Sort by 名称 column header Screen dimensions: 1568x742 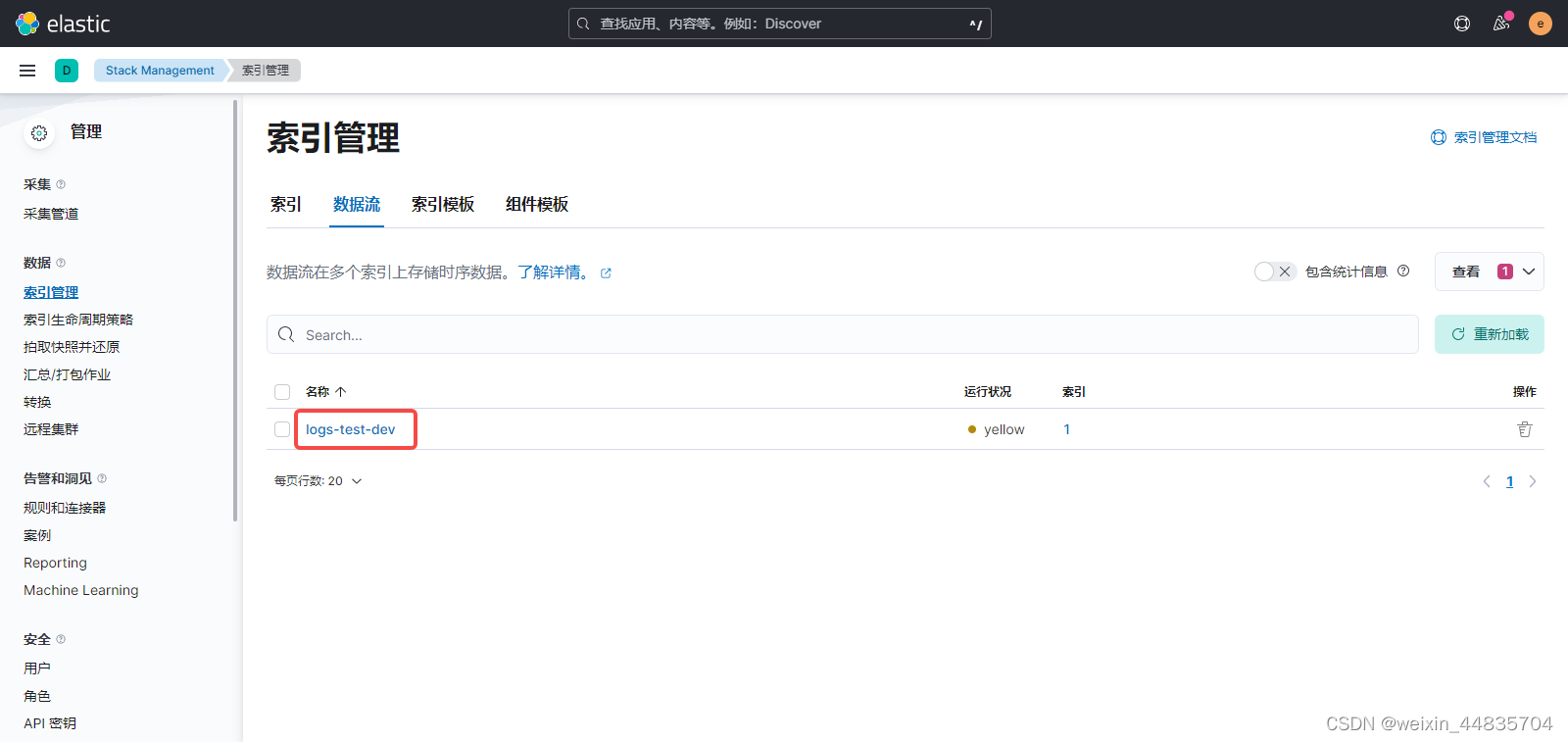click(x=326, y=391)
